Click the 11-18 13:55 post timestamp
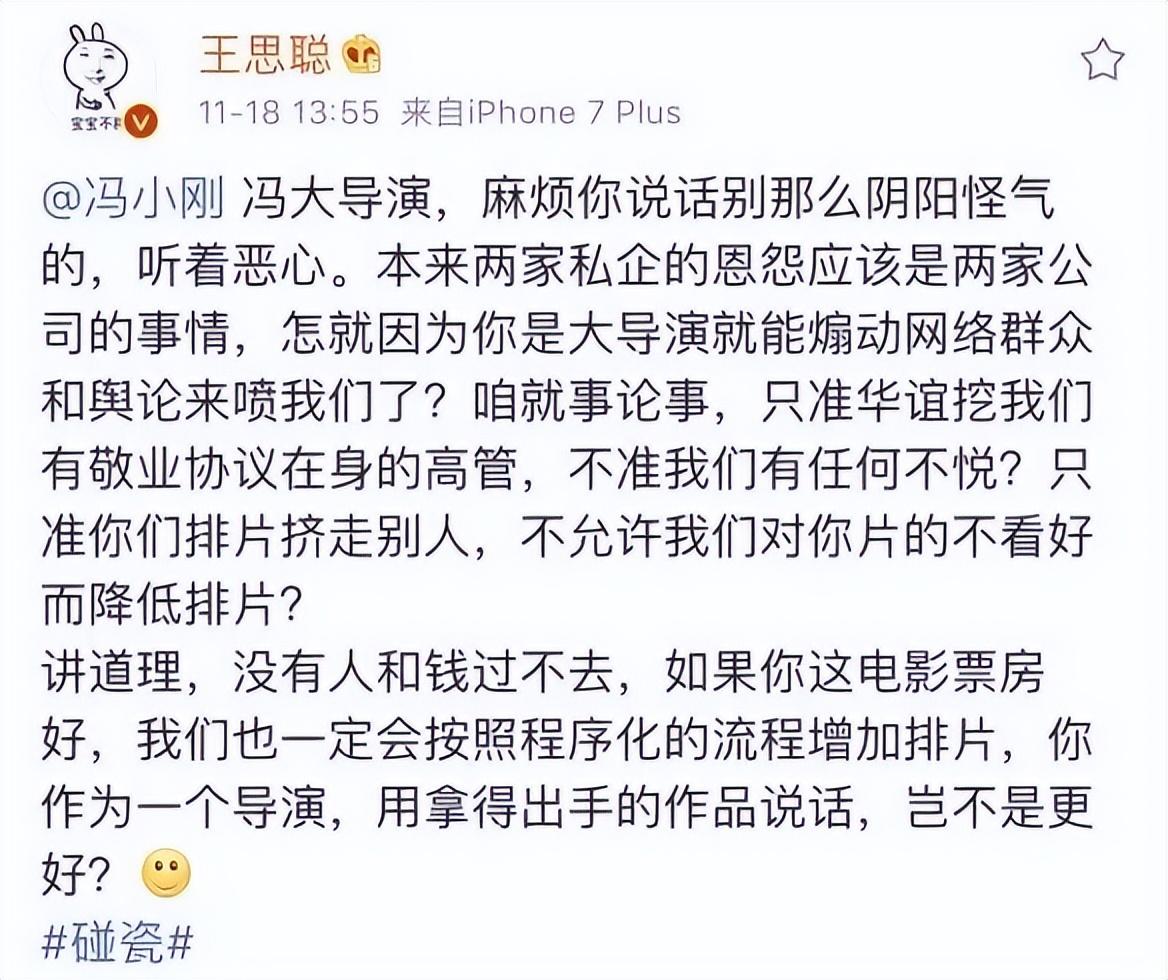 pos(289,112)
